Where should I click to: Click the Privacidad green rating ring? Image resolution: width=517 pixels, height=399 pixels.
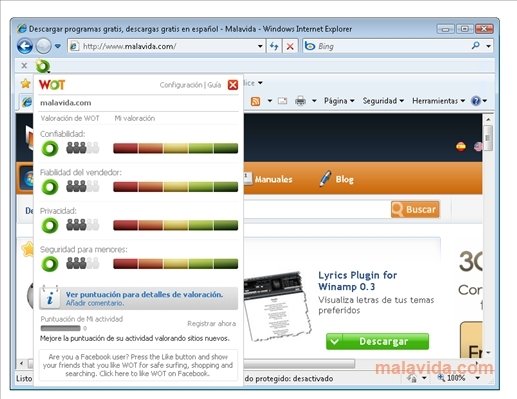pos(50,225)
